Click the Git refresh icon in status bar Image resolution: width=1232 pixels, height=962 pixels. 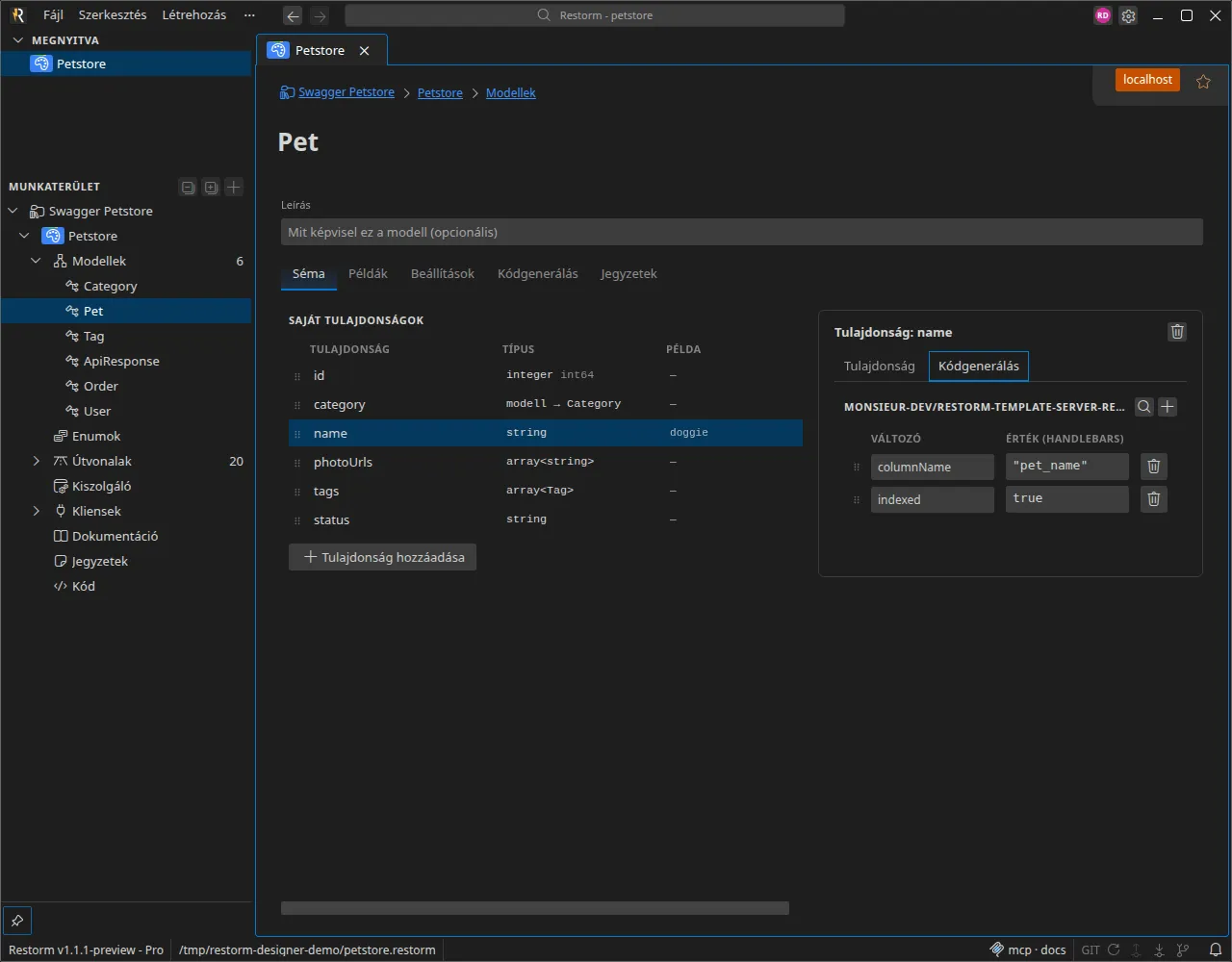point(1114,949)
